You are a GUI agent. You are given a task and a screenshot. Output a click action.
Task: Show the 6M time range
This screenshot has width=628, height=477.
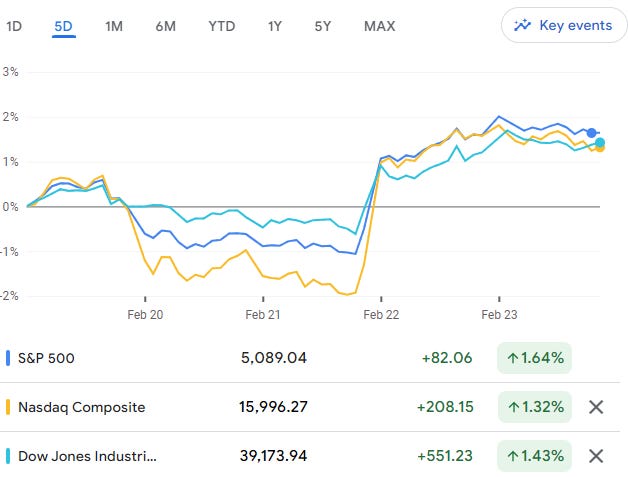pyautogui.click(x=165, y=26)
